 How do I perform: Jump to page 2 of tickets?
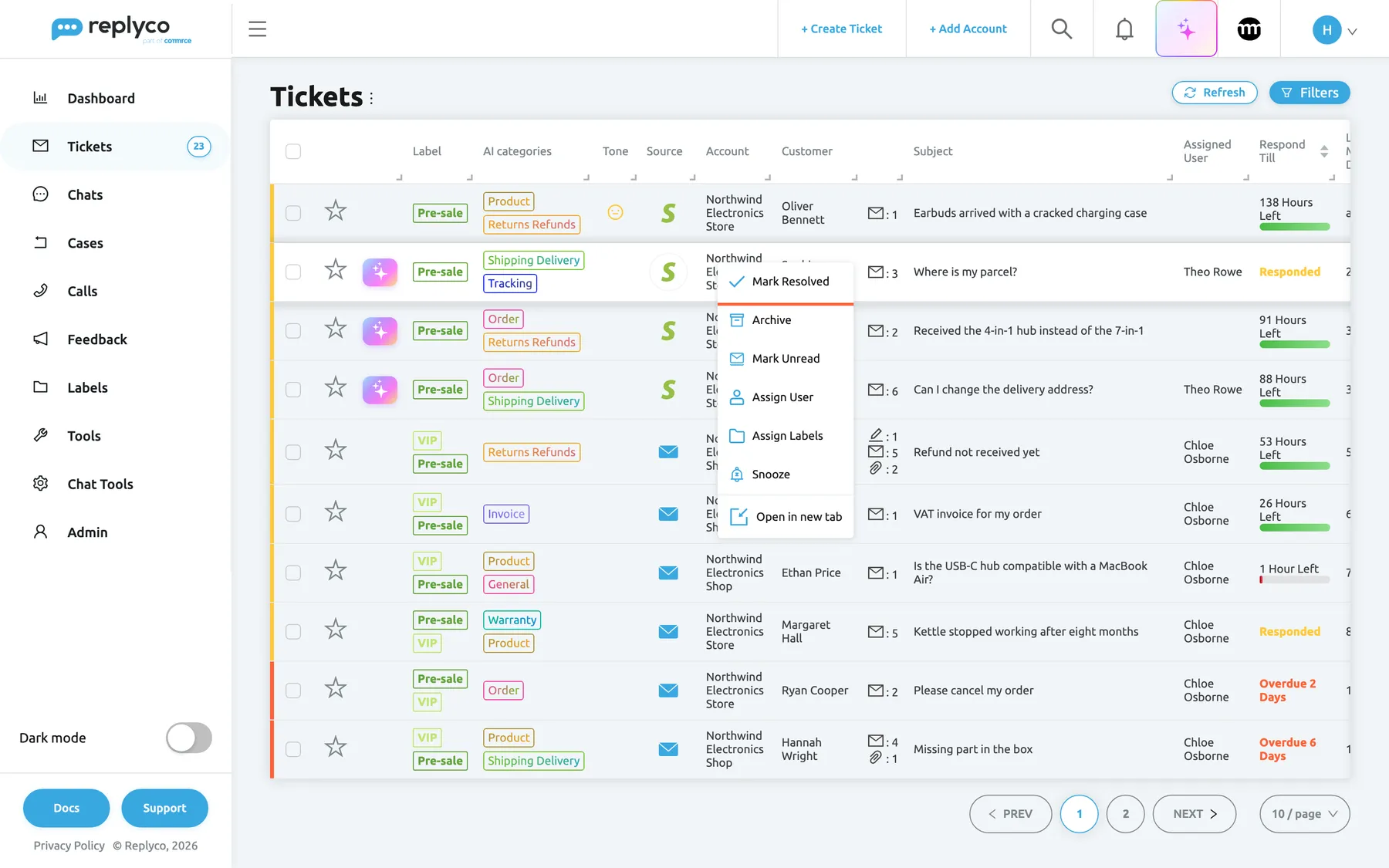tap(1126, 814)
